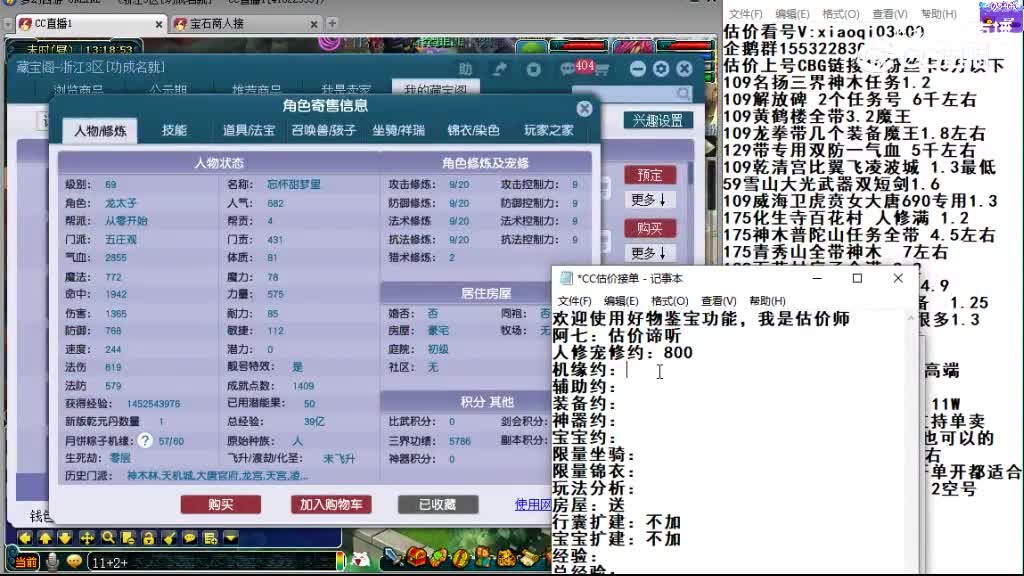This screenshot has width=1024, height=576.
Task: Click the microphone icon beside the chat input
Action: point(52,562)
